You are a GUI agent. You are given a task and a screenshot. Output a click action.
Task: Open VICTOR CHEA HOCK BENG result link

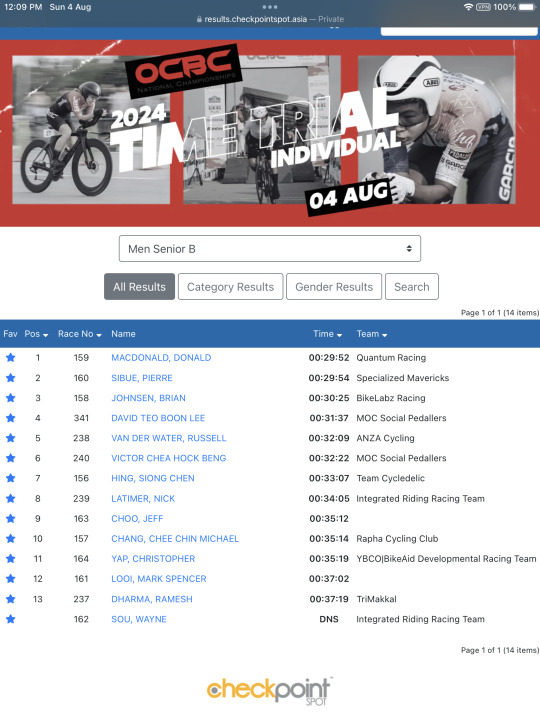169,458
